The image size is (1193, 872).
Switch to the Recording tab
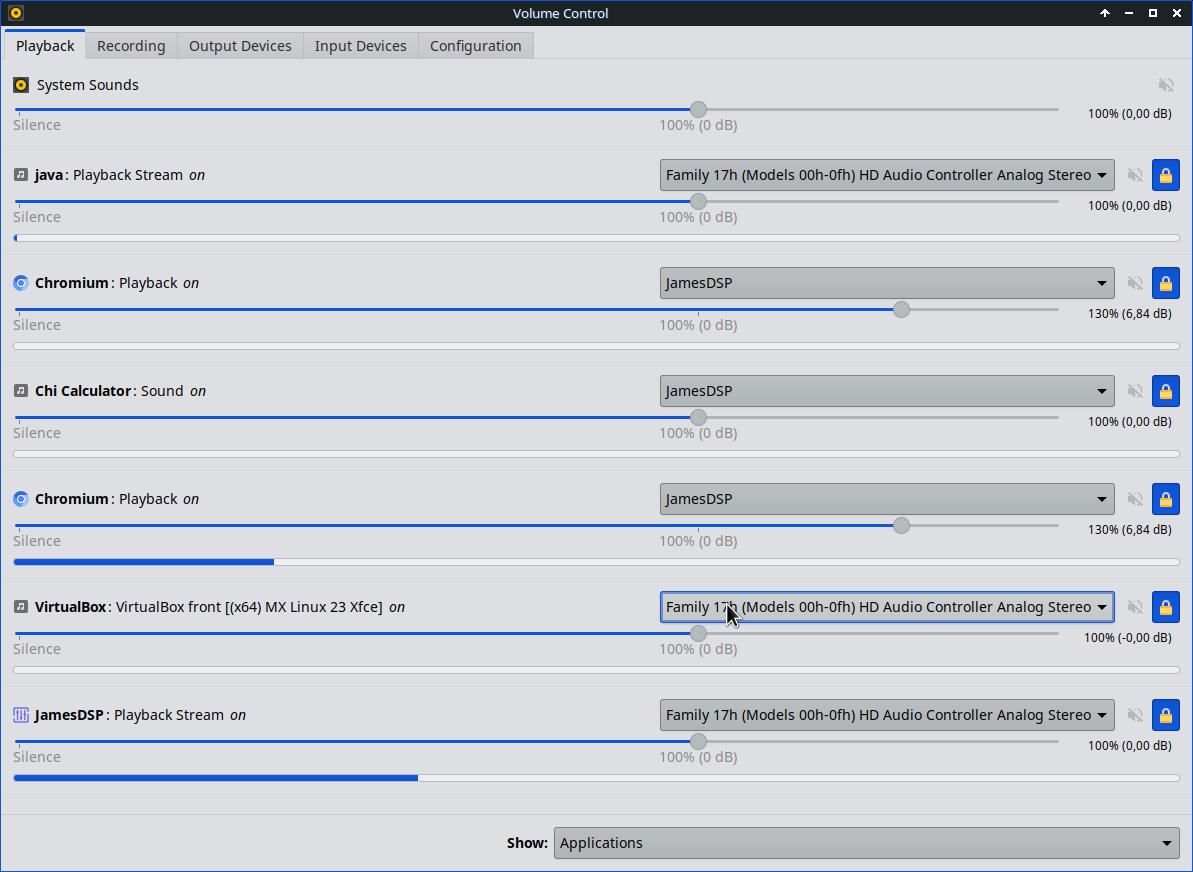coord(131,46)
